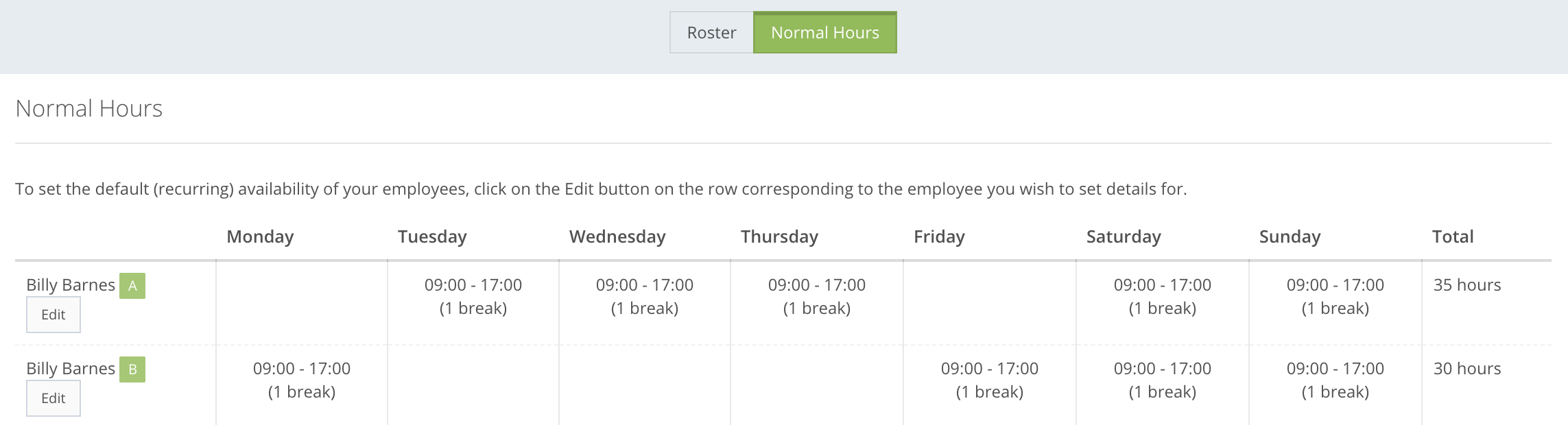
Task: Click the Total column header
Action: 1453,236
